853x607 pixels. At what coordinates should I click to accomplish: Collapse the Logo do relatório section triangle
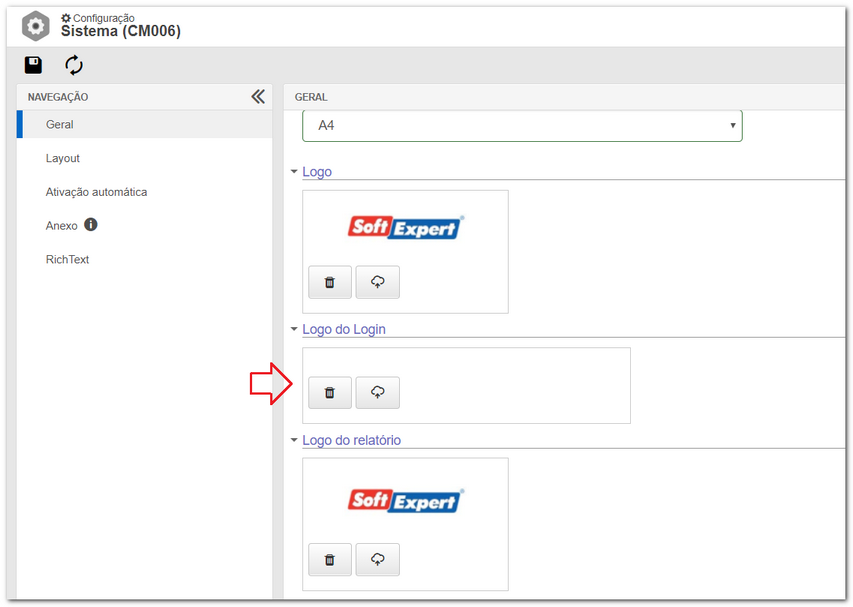pos(294,440)
